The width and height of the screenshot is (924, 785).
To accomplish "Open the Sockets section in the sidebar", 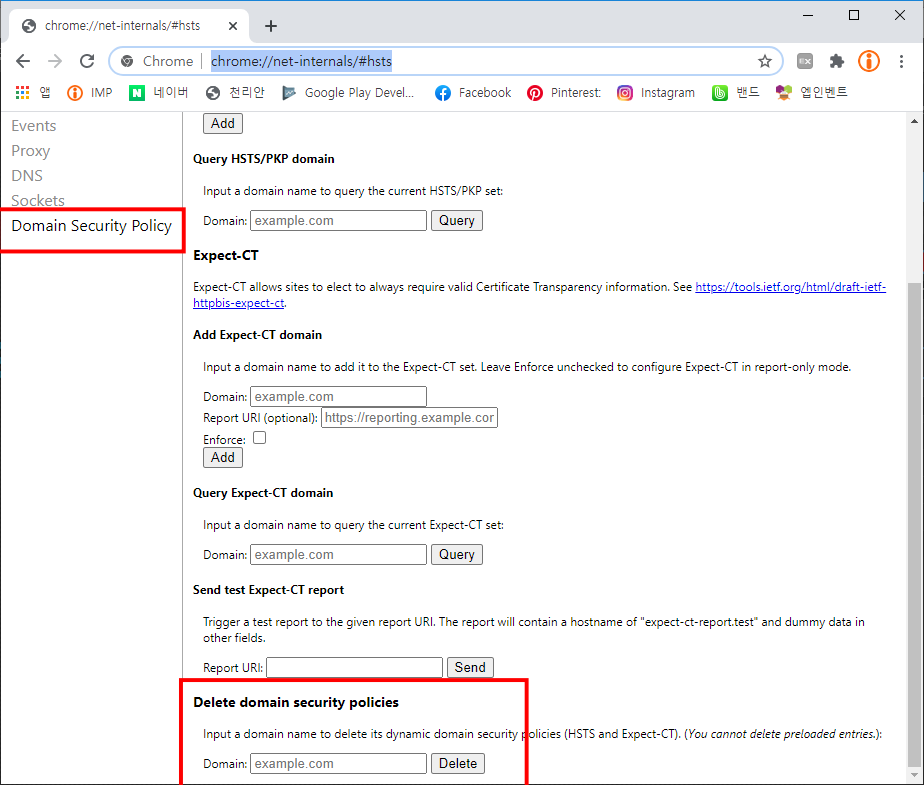I will pyautogui.click(x=38, y=200).
